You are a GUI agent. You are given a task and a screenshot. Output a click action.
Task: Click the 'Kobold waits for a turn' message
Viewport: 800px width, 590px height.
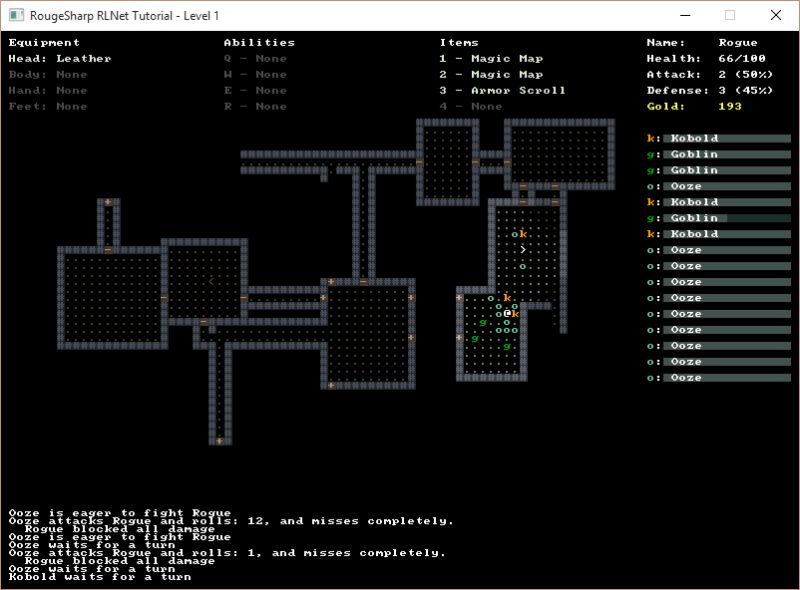[x=100, y=577]
